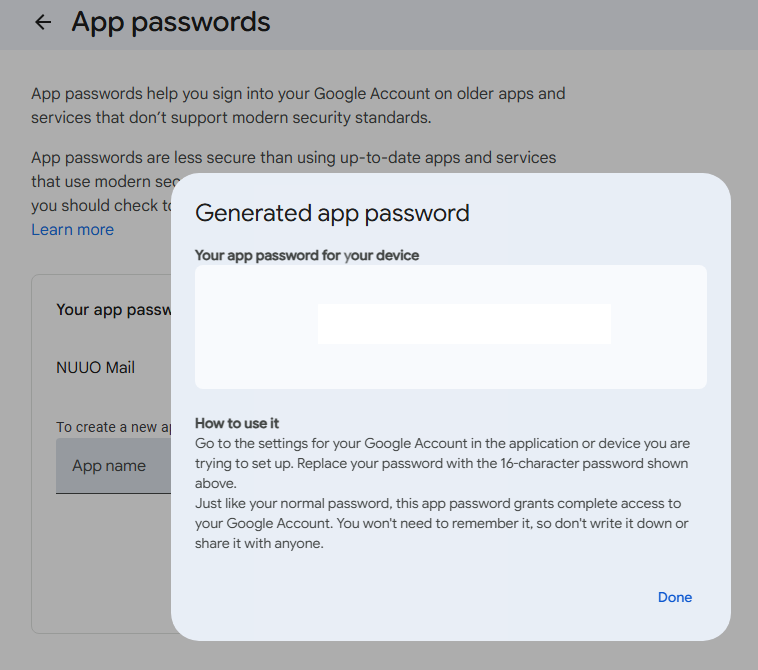Click the 'services that don't support' text line
Viewport: 758px width, 670px height.
(230, 118)
